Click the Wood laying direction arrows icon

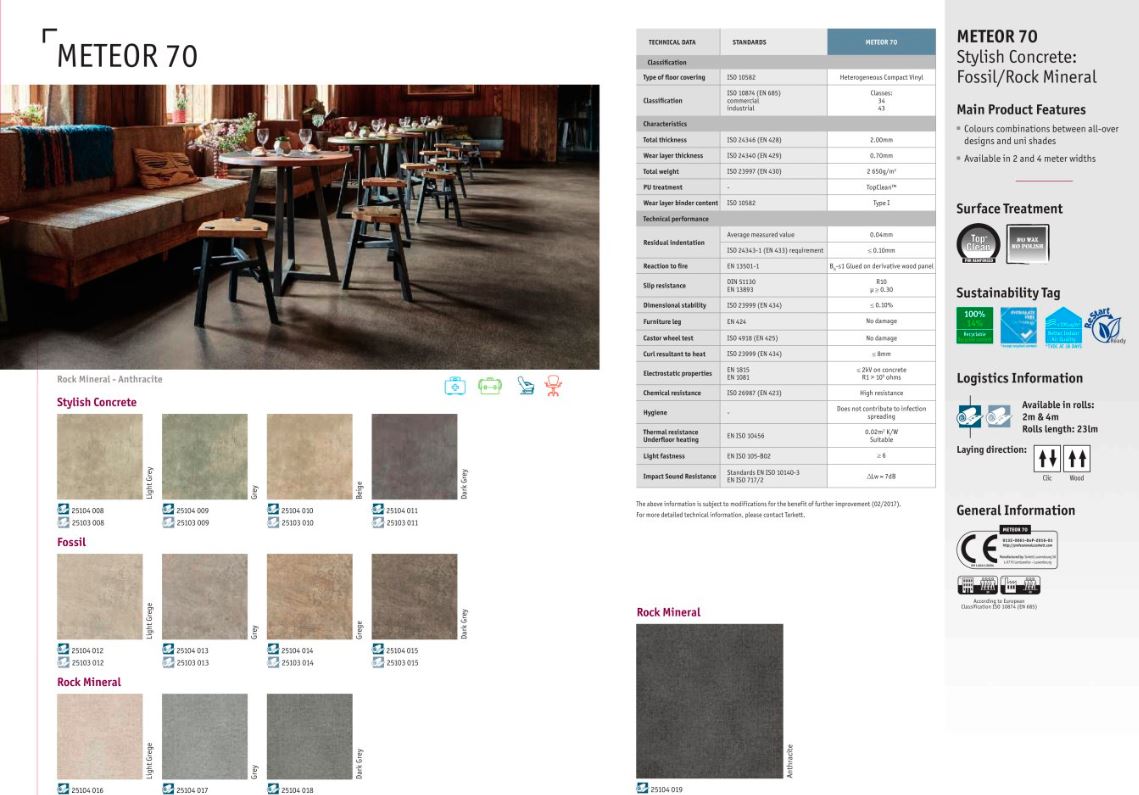coord(1077,459)
